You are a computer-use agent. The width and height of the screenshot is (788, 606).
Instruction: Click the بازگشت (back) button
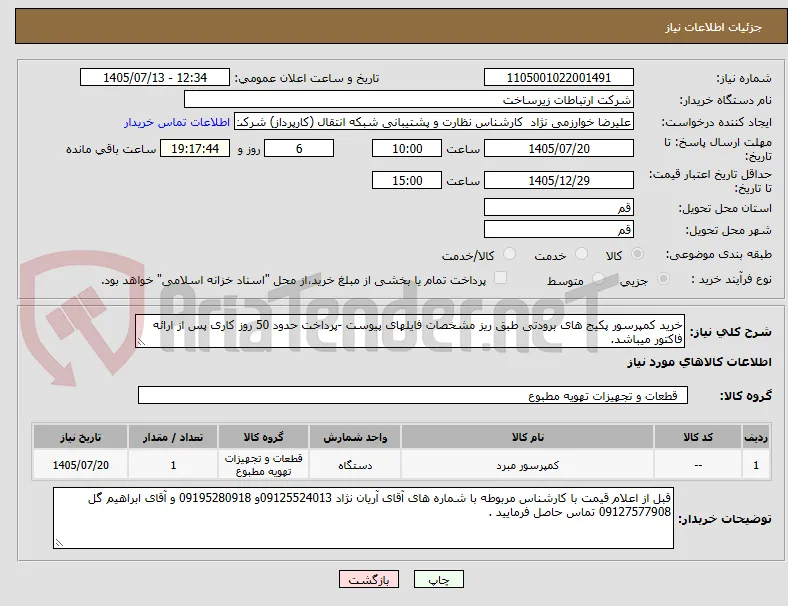(369, 579)
